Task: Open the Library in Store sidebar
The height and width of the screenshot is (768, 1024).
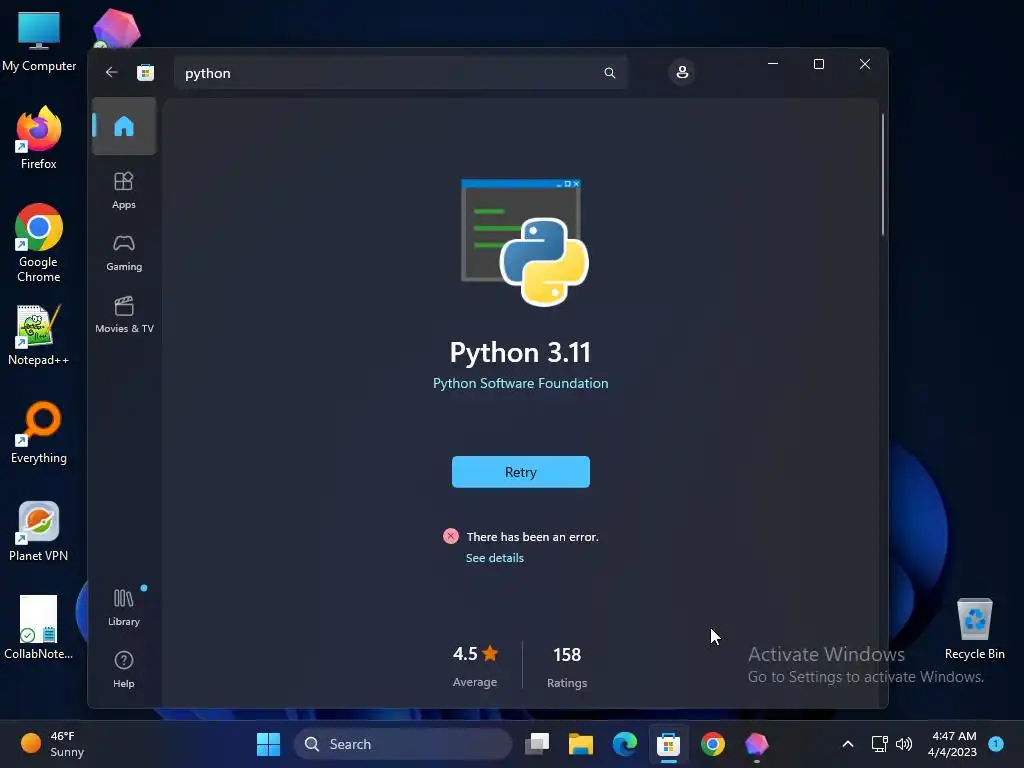Action: pyautogui.click(x=124, y=607)
